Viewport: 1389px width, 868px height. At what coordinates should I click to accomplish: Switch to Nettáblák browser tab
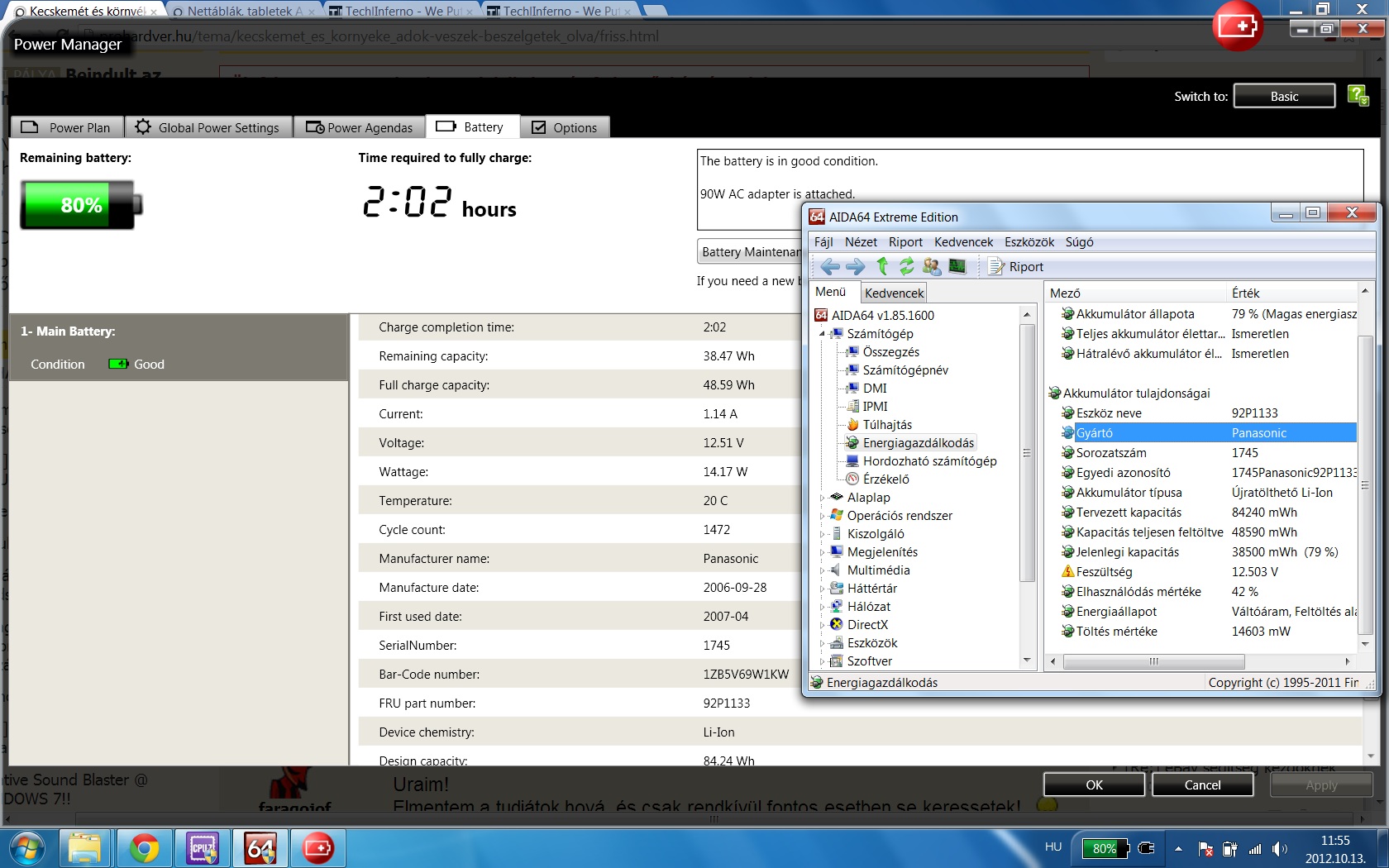click(x=244, y=11)
